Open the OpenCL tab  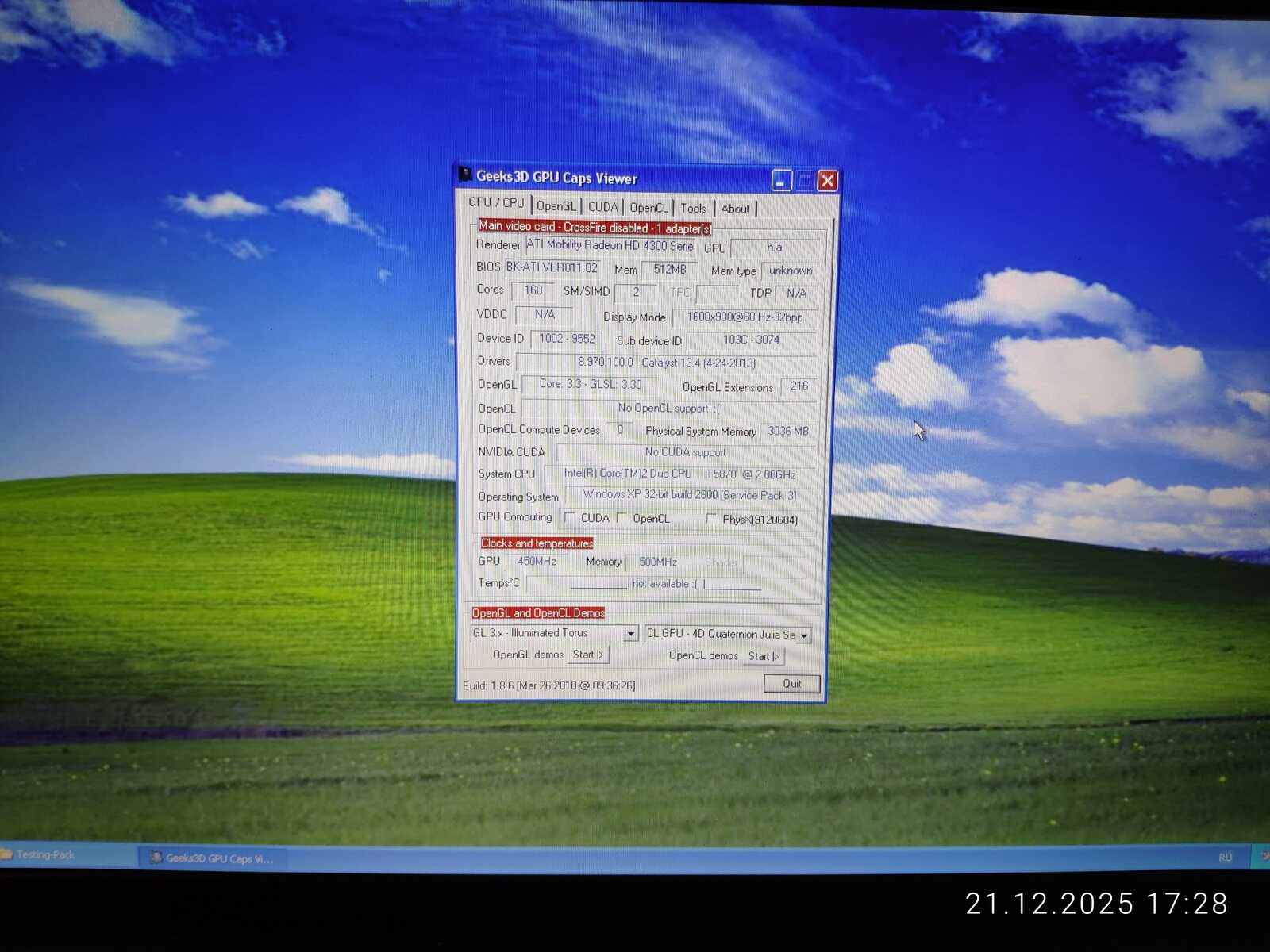649,208
